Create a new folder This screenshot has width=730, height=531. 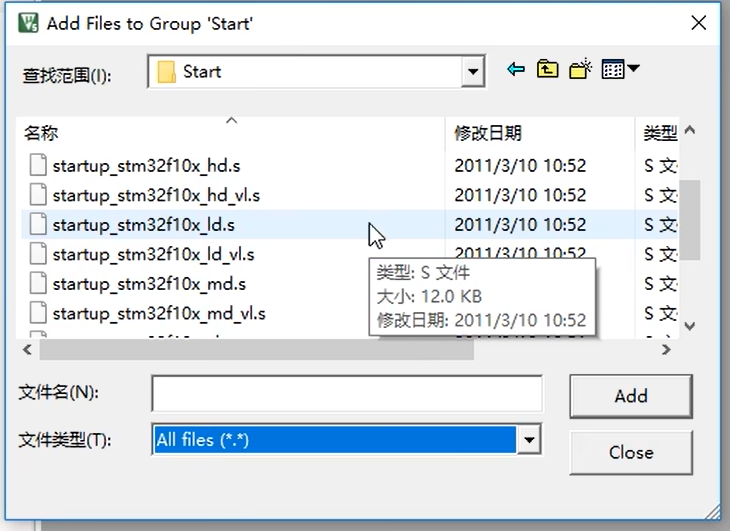coord(580,69)
